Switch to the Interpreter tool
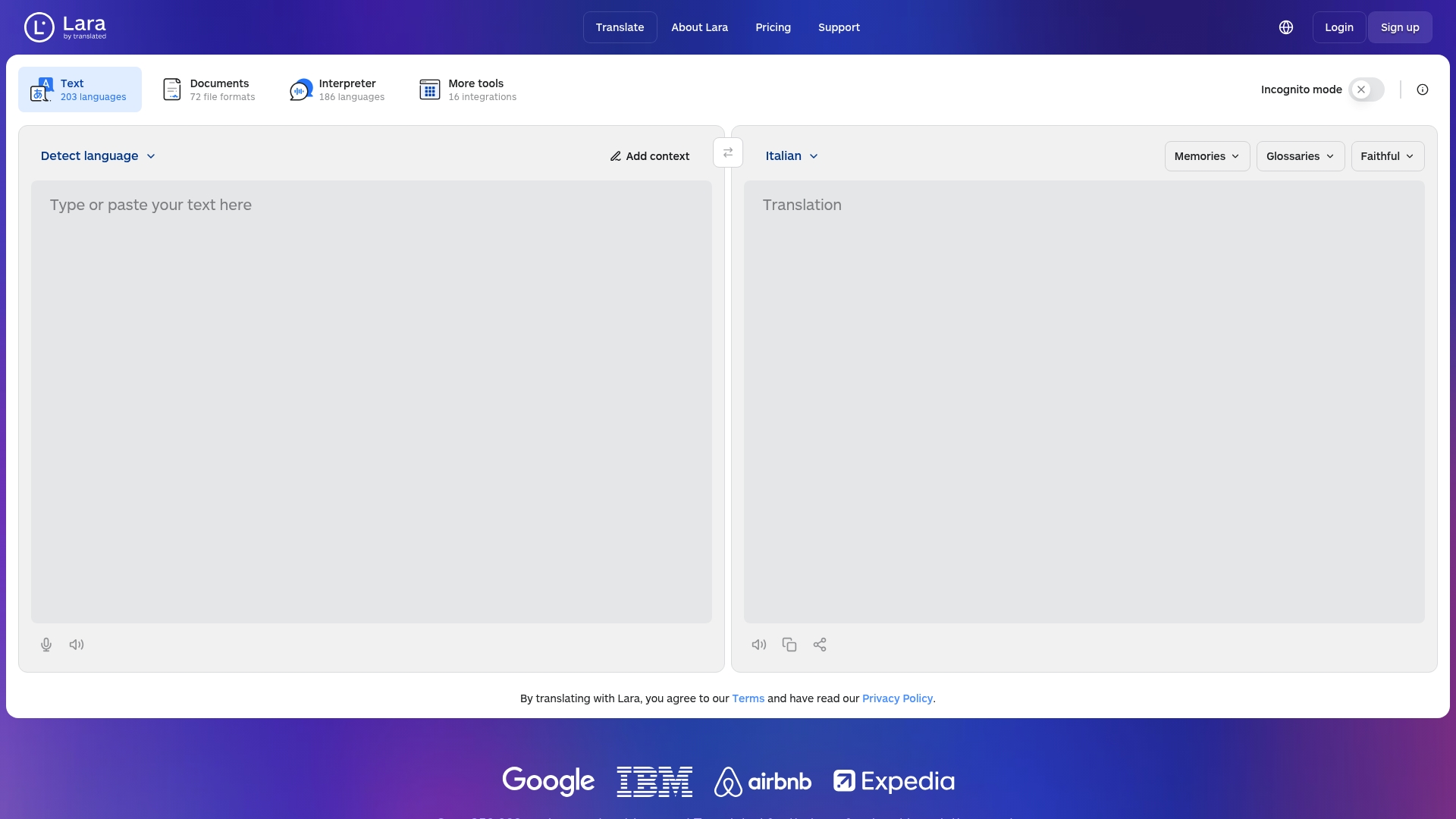 [336, 89]
